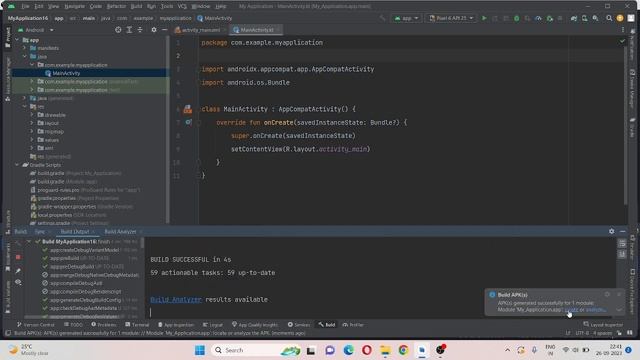This screenshot has width=640, height=360.
Task: Click the Build Analyzer link in the output
Action: tap(176, 299)
